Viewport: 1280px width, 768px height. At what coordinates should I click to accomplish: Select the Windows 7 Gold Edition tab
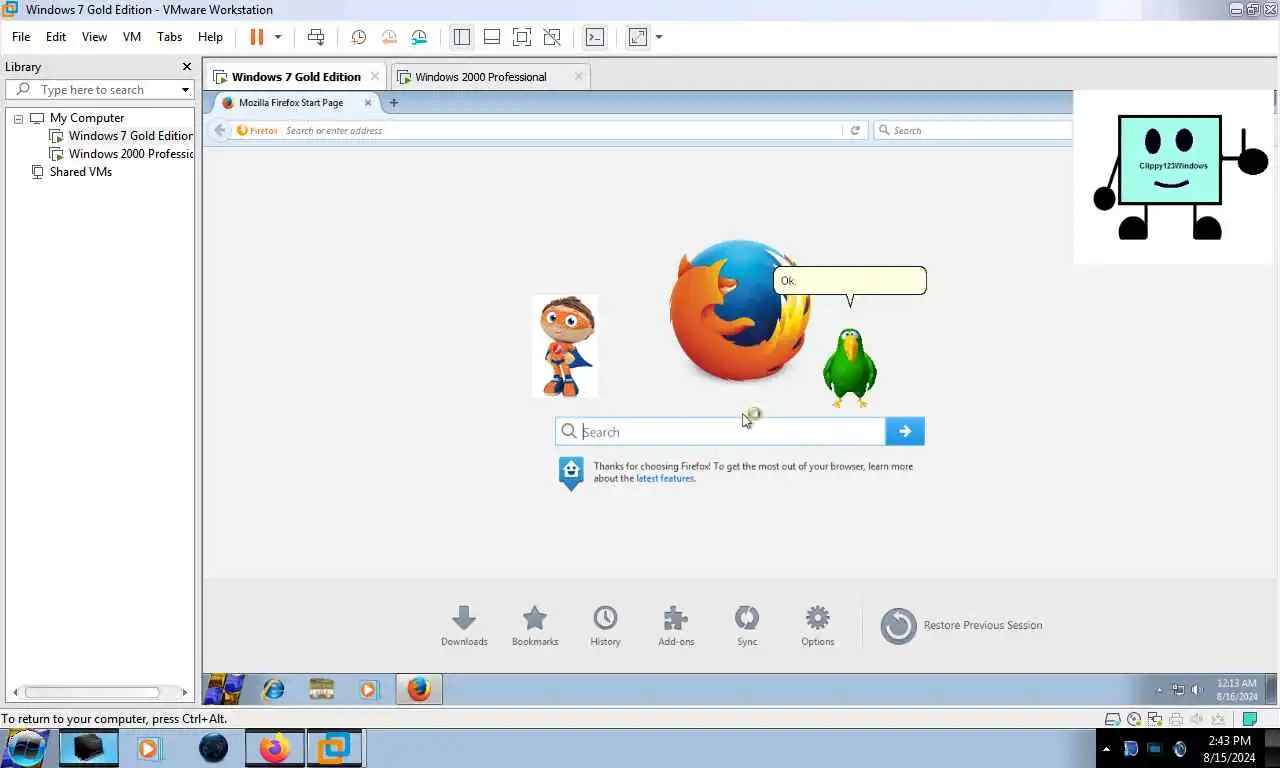[x=296, y=77]
